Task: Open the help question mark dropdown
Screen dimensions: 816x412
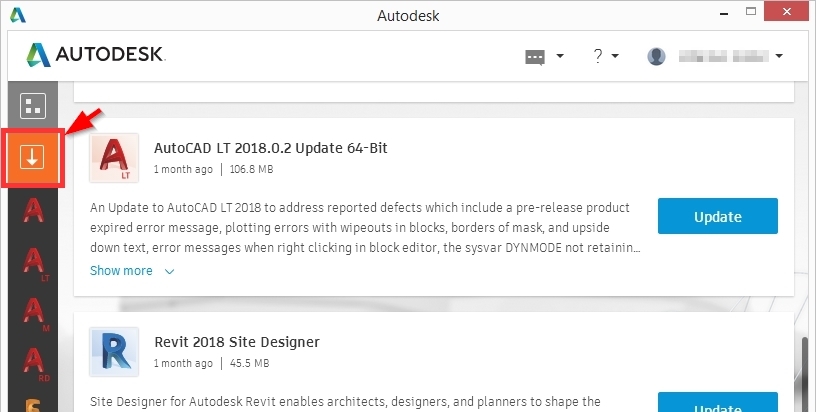Action: (598, 56)
